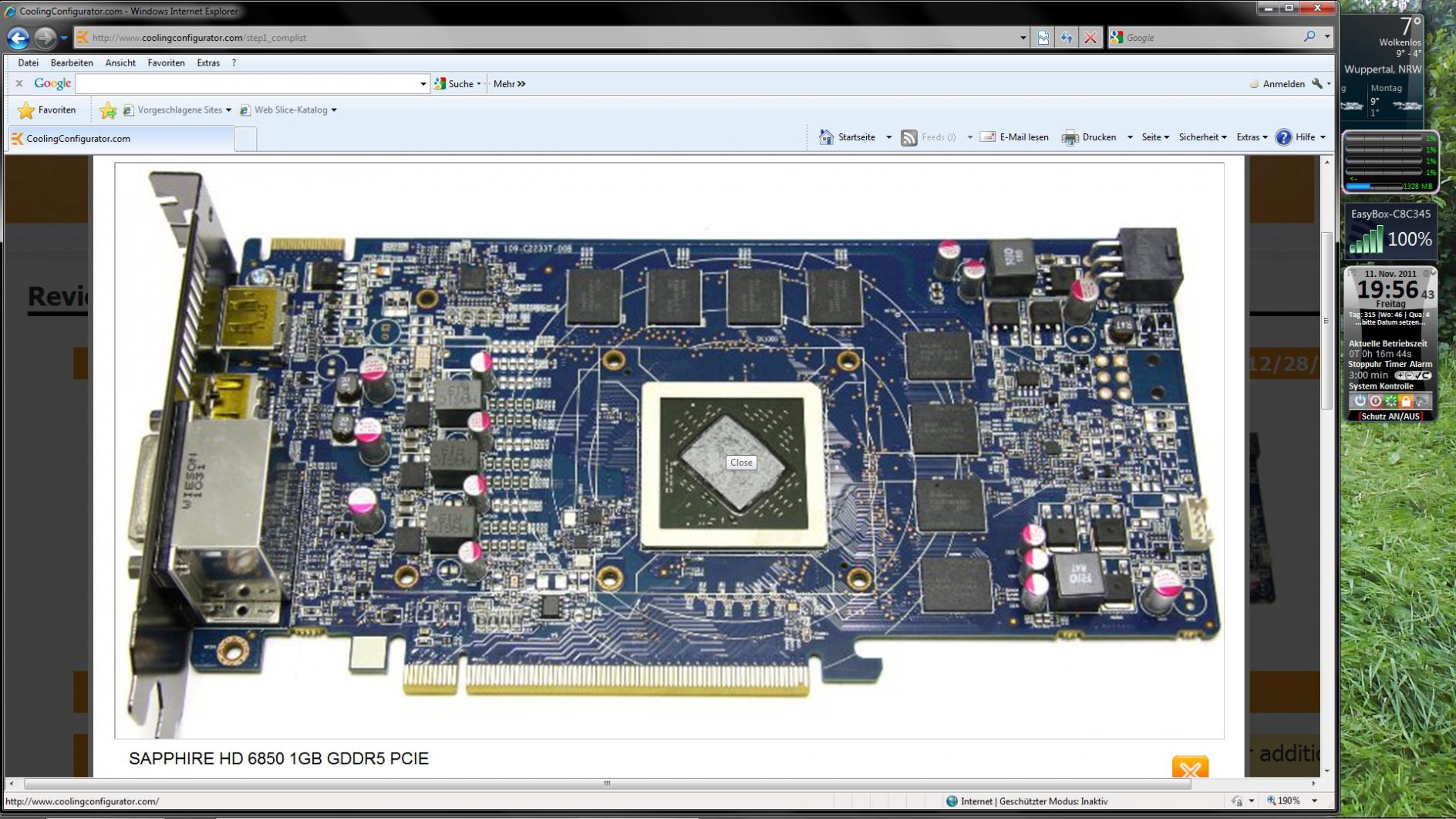Open the Web Slice-Katalog link
Viewport: 1456px width, 819px height.
coord(288,110)
